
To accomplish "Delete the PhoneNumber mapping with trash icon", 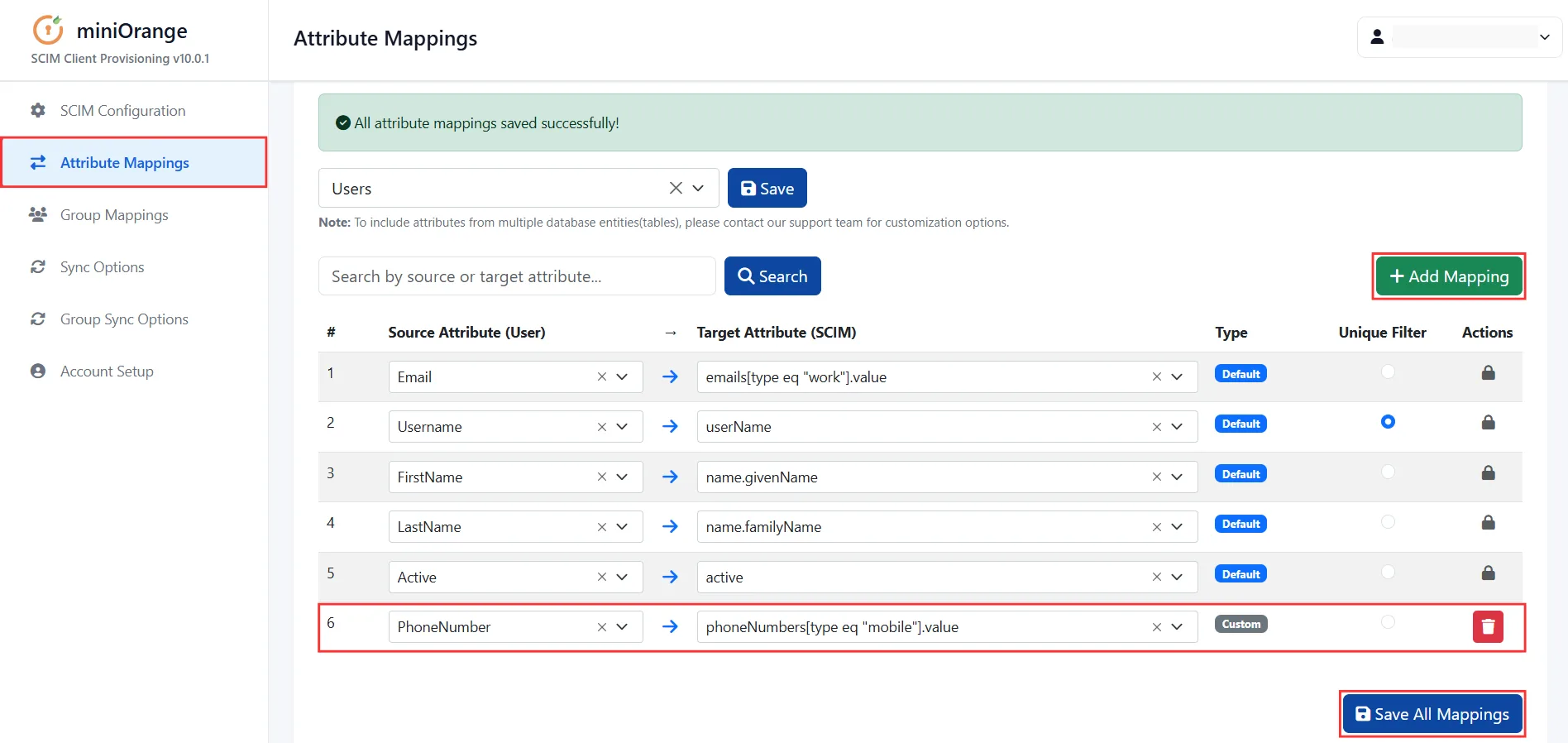I will [x=1488, y=626].
